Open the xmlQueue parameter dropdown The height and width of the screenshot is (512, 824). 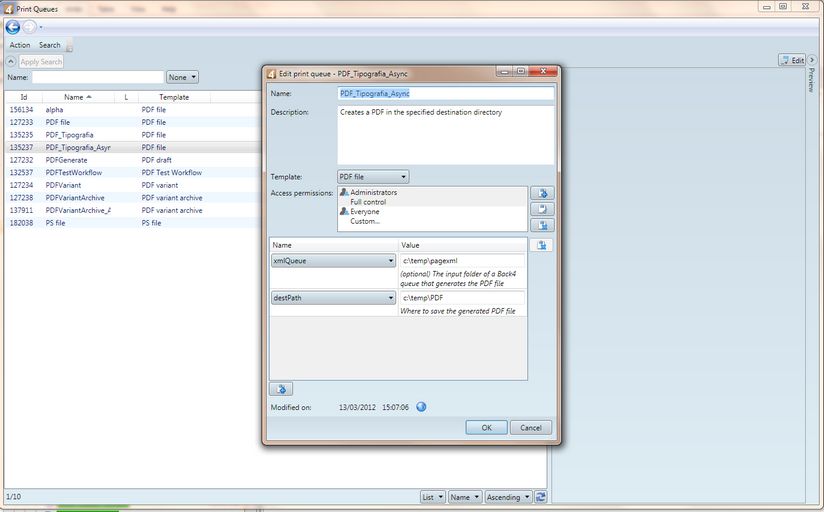coord(333,261)
